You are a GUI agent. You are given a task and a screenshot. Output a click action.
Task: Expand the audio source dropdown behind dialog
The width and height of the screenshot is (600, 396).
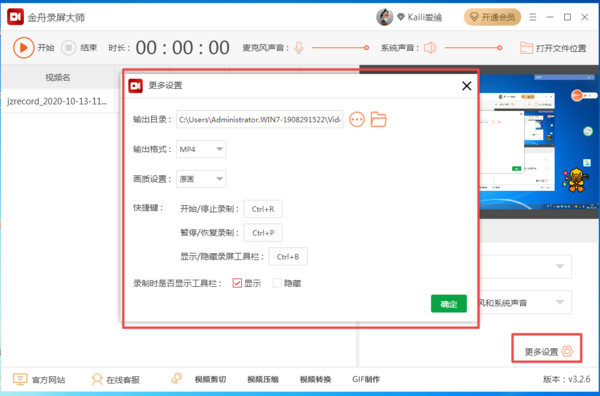pos(559,302)
